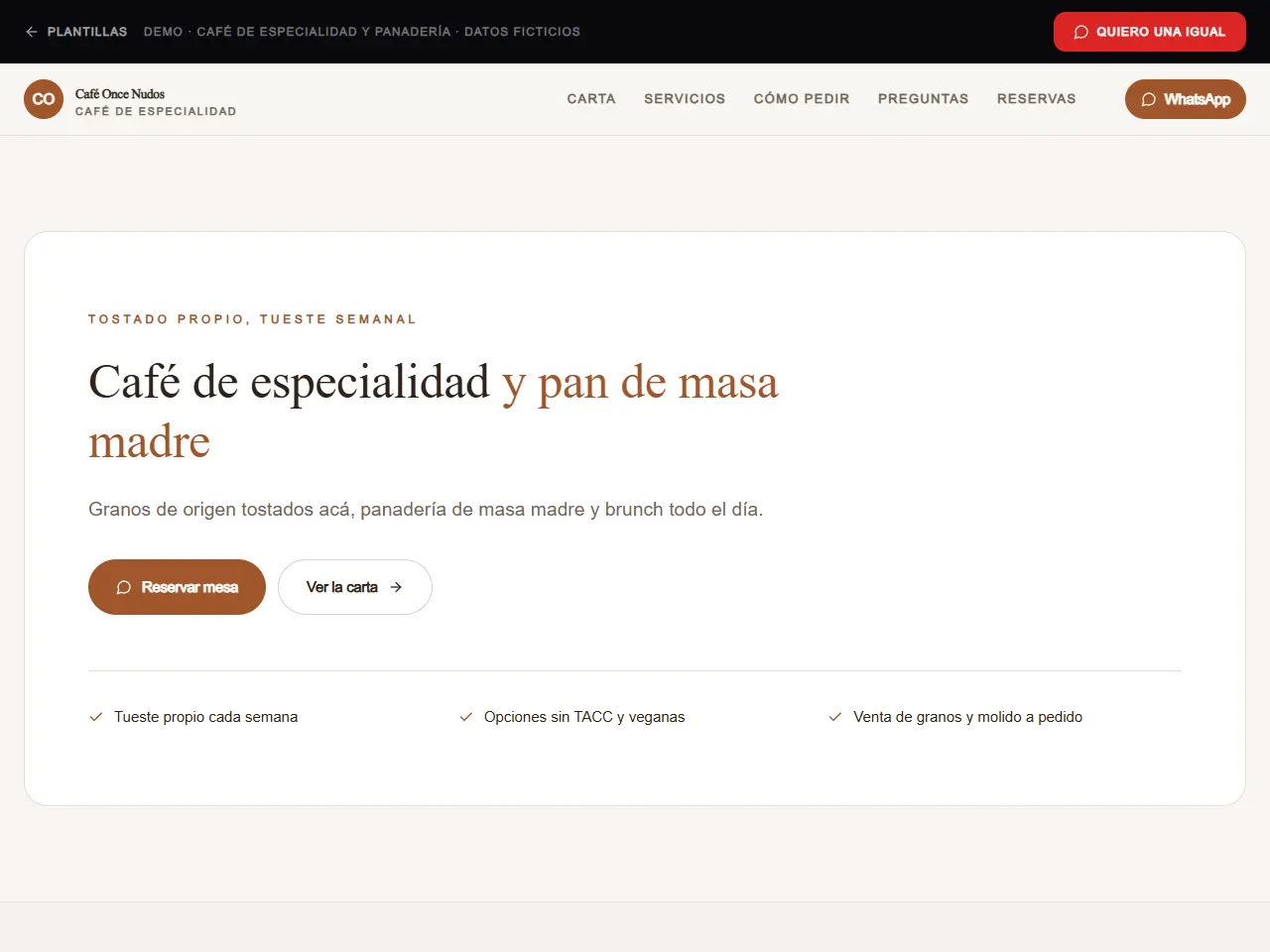Click the arrow icon in Ver la carta

(x=396, y=587)
